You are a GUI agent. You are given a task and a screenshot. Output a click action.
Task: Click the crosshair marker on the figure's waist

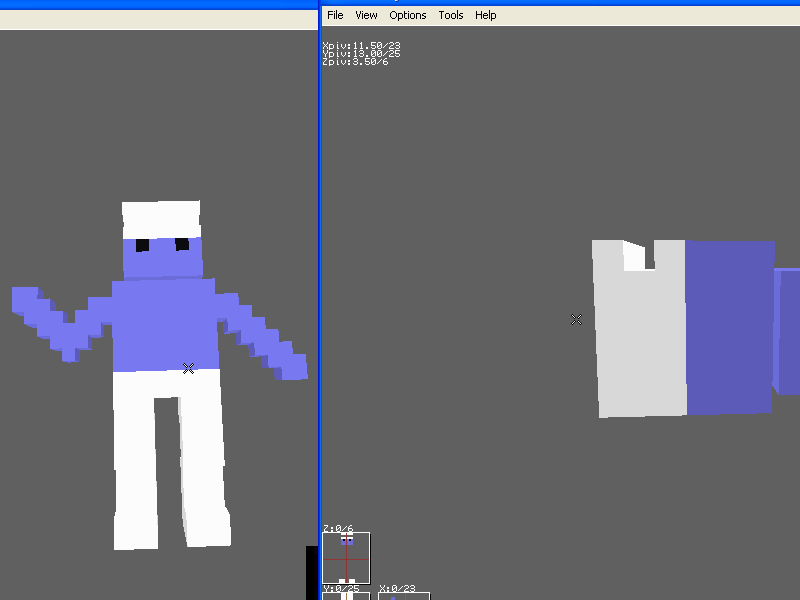(x=188, y=367)
